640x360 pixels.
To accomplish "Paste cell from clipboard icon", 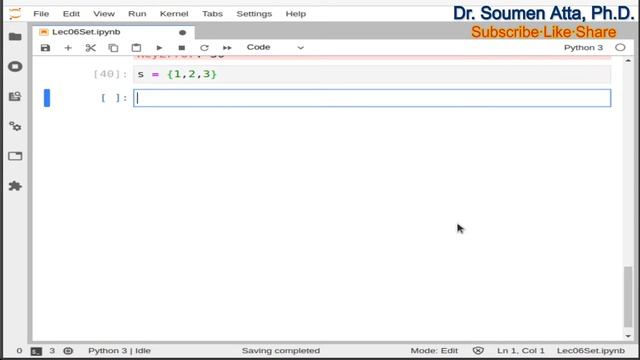I will pos(136,48).
